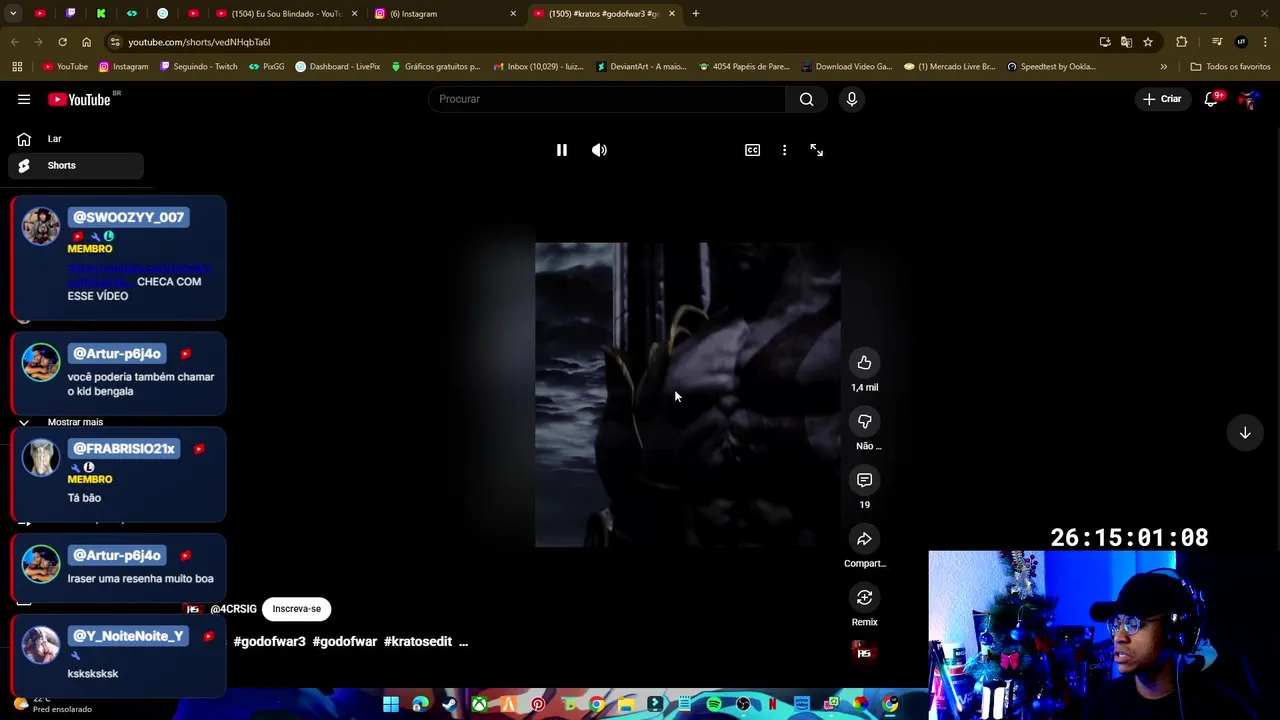Open media controls in Chrome toolbar
The image size is (1280, 720).
click(x=1217, y=42)
